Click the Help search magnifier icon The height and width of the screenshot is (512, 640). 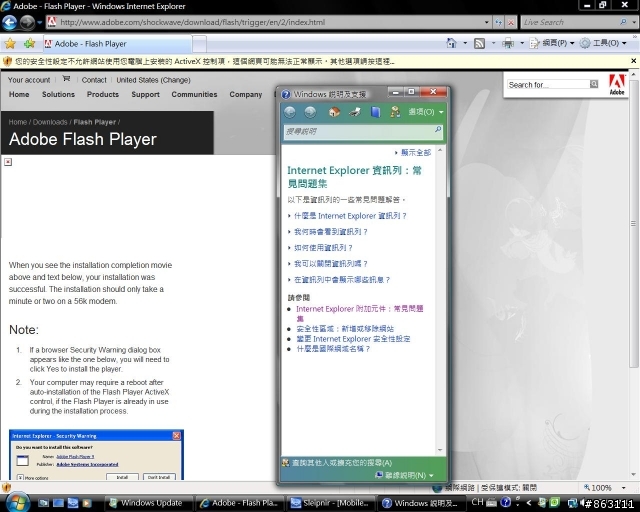coord(438,130)
